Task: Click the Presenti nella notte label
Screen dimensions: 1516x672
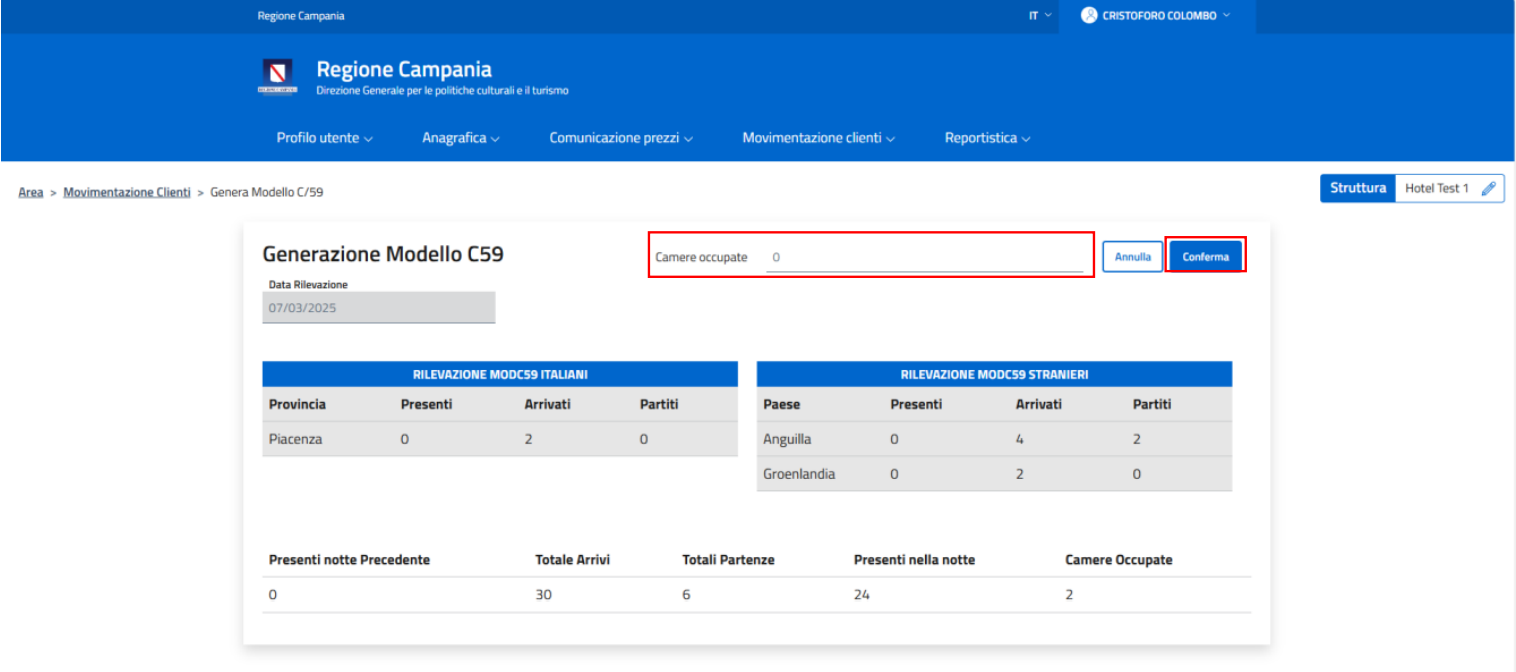Action: coord(914,560)
